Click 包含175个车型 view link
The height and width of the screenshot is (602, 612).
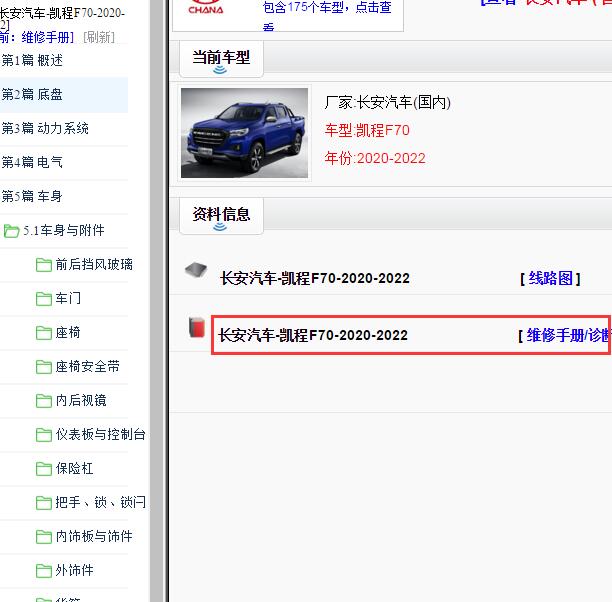(327, 15)
